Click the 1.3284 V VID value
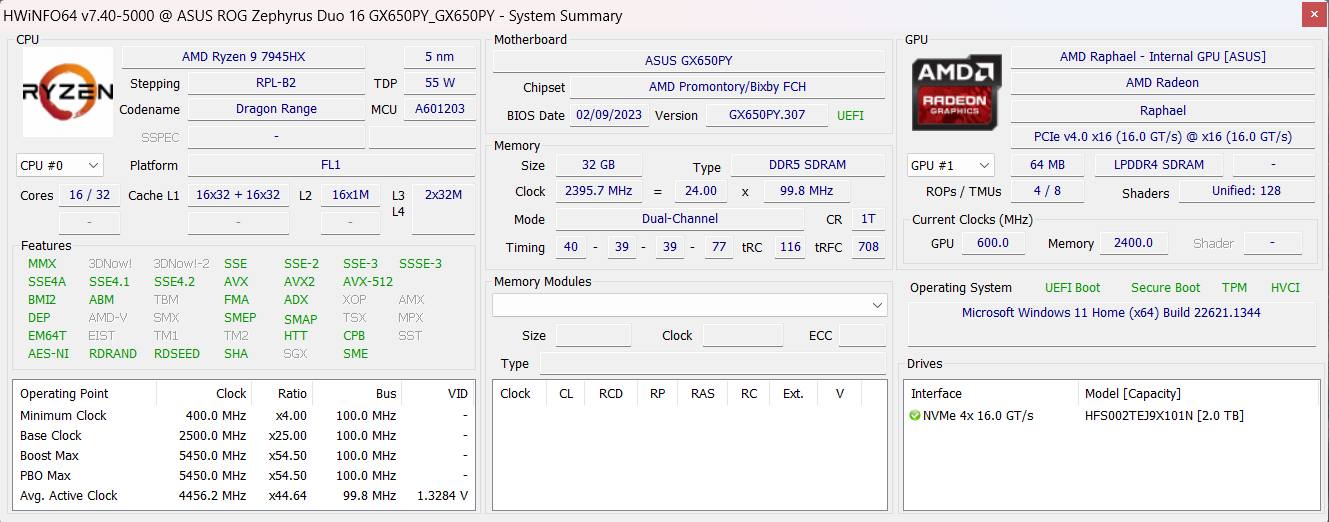The width and height of the screenshot is (1329, 522). point(442,496)
